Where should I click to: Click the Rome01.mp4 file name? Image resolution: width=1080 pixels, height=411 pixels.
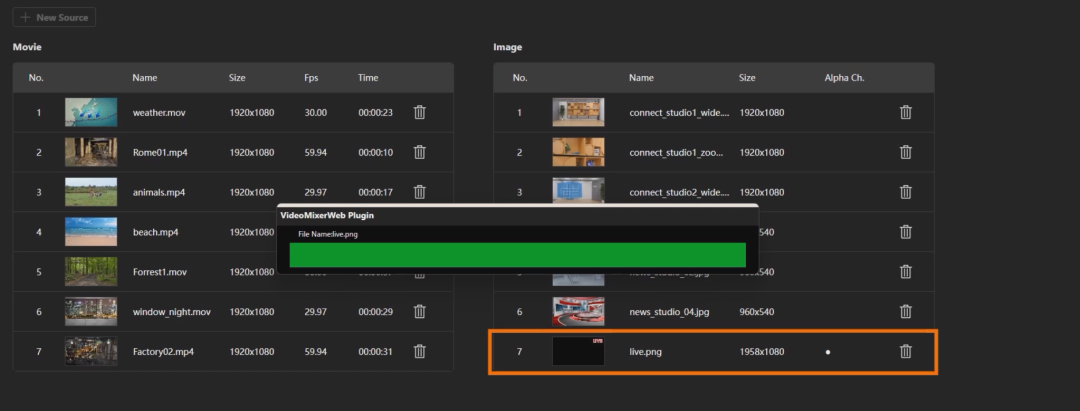coord(160,152)
